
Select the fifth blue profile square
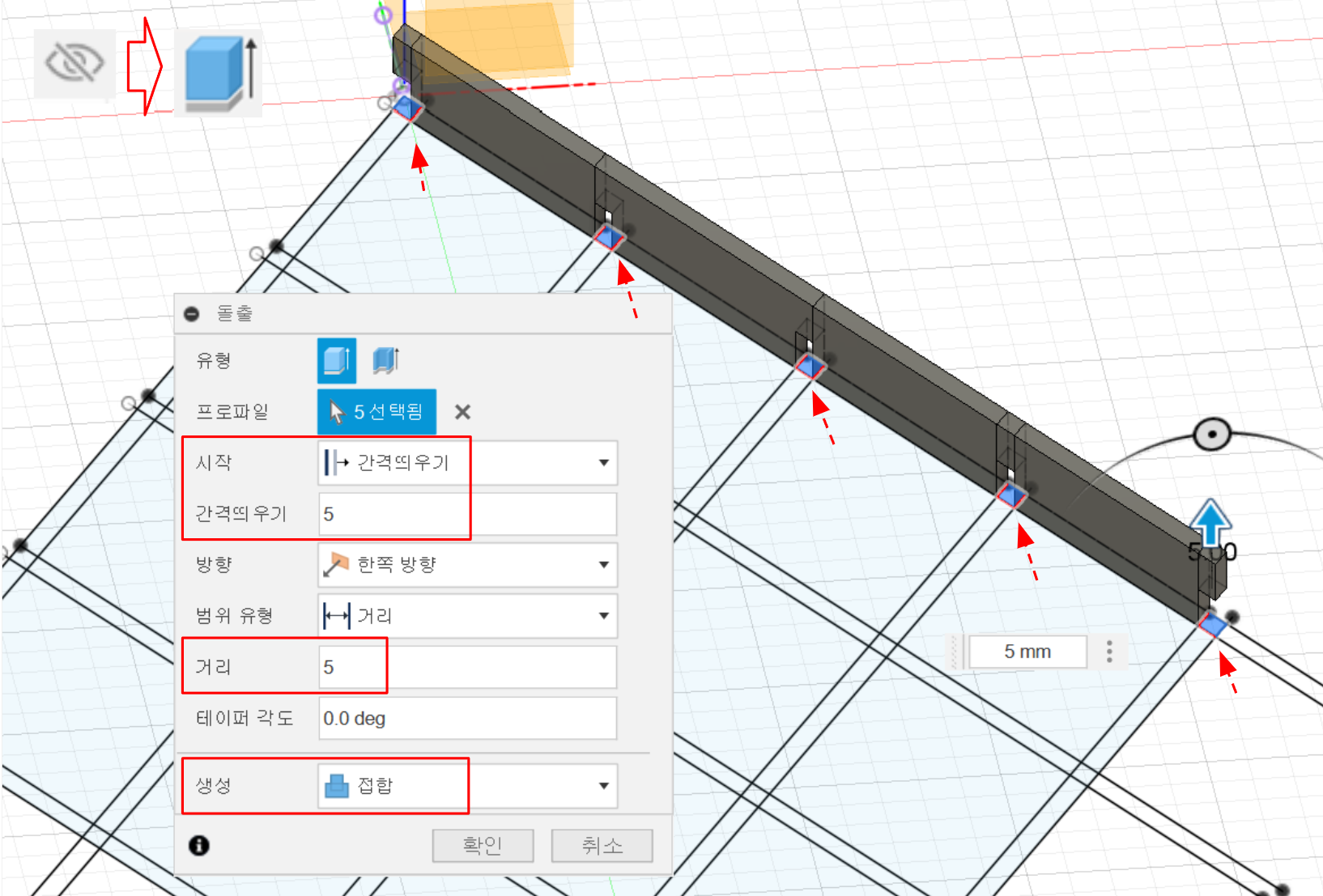coord(1212,625)
